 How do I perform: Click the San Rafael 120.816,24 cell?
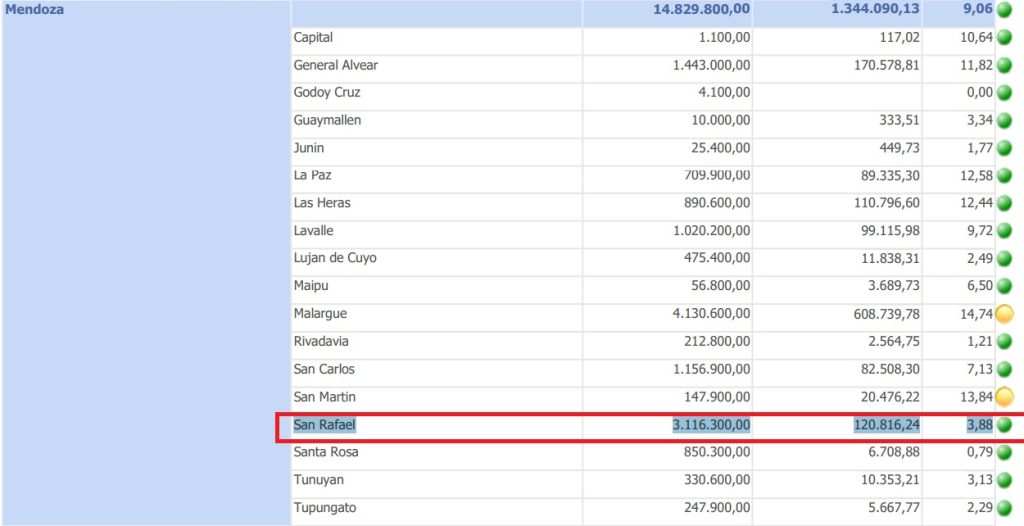pos(886,425)
